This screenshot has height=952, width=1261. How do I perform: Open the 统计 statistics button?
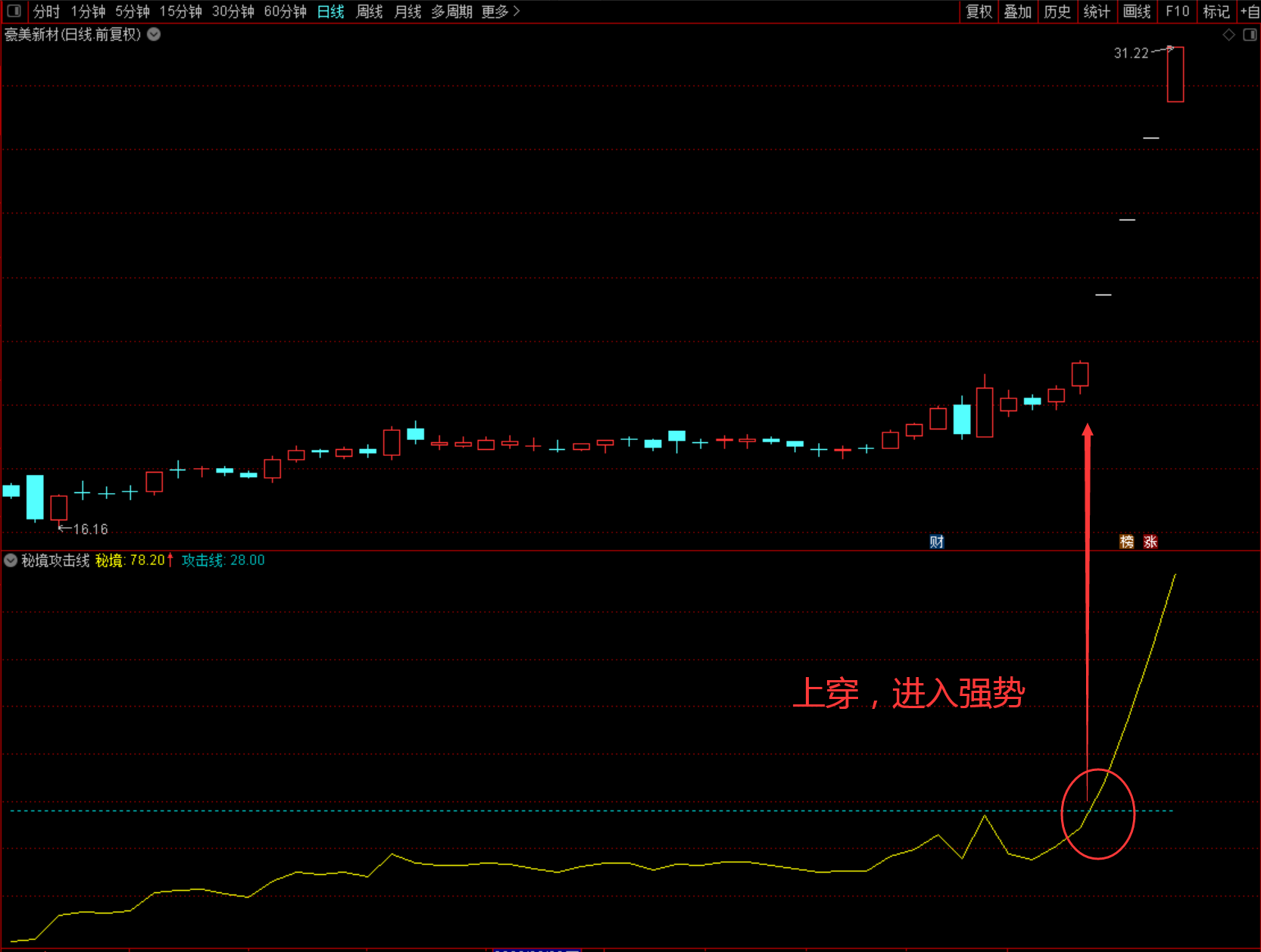(x=1097, y=11)
